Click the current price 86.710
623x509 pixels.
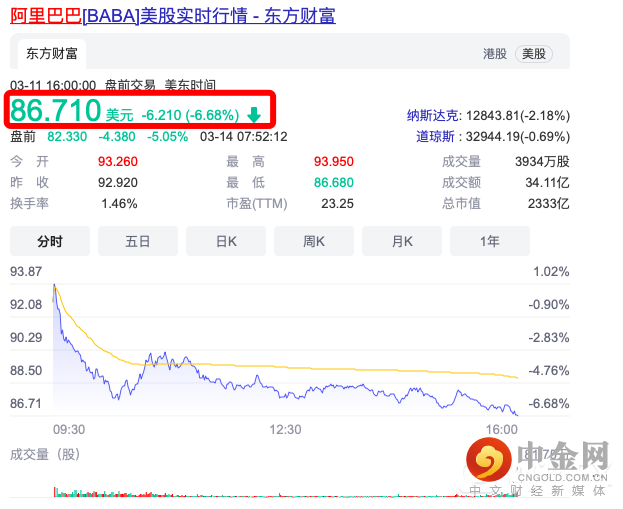pyautogui.click(x=56, y=110)
